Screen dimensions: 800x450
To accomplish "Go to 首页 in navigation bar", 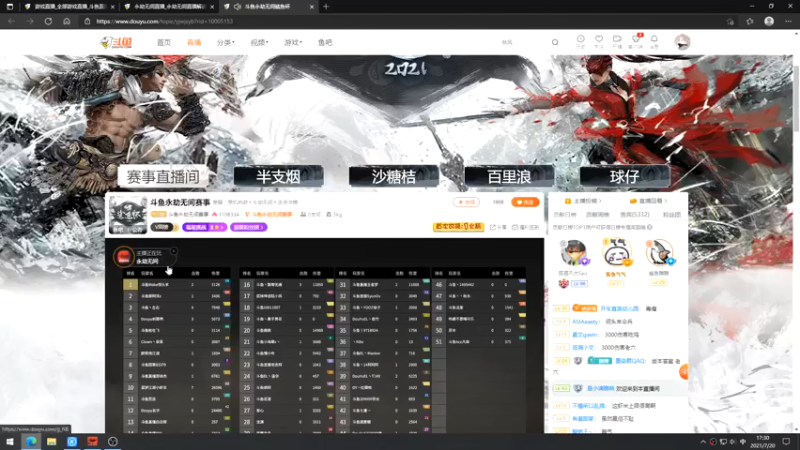I will (164, 42).
